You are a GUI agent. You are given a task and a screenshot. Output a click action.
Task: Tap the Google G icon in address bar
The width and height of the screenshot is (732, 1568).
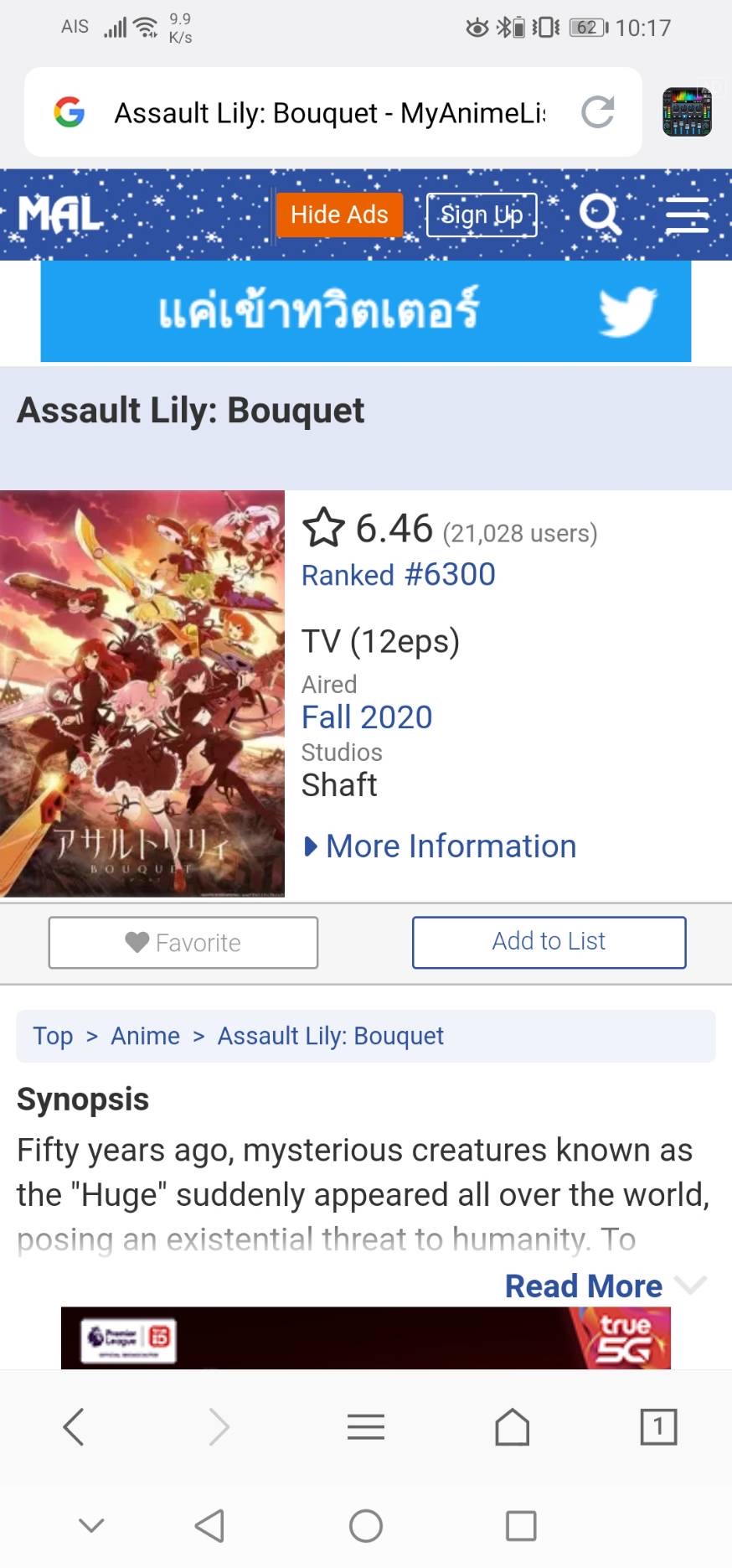coord(69,111)
